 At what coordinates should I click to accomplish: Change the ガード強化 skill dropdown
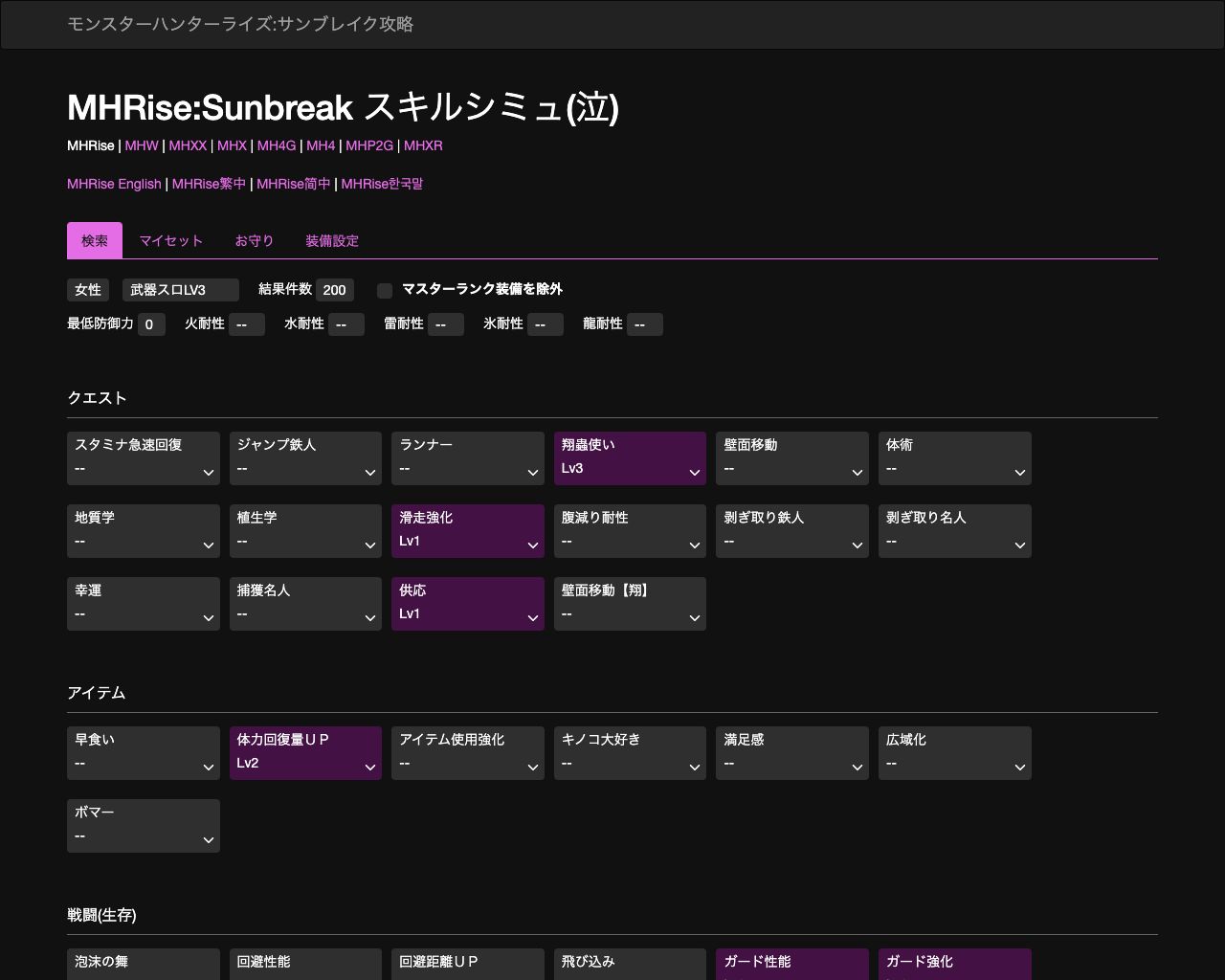point(955,965)
